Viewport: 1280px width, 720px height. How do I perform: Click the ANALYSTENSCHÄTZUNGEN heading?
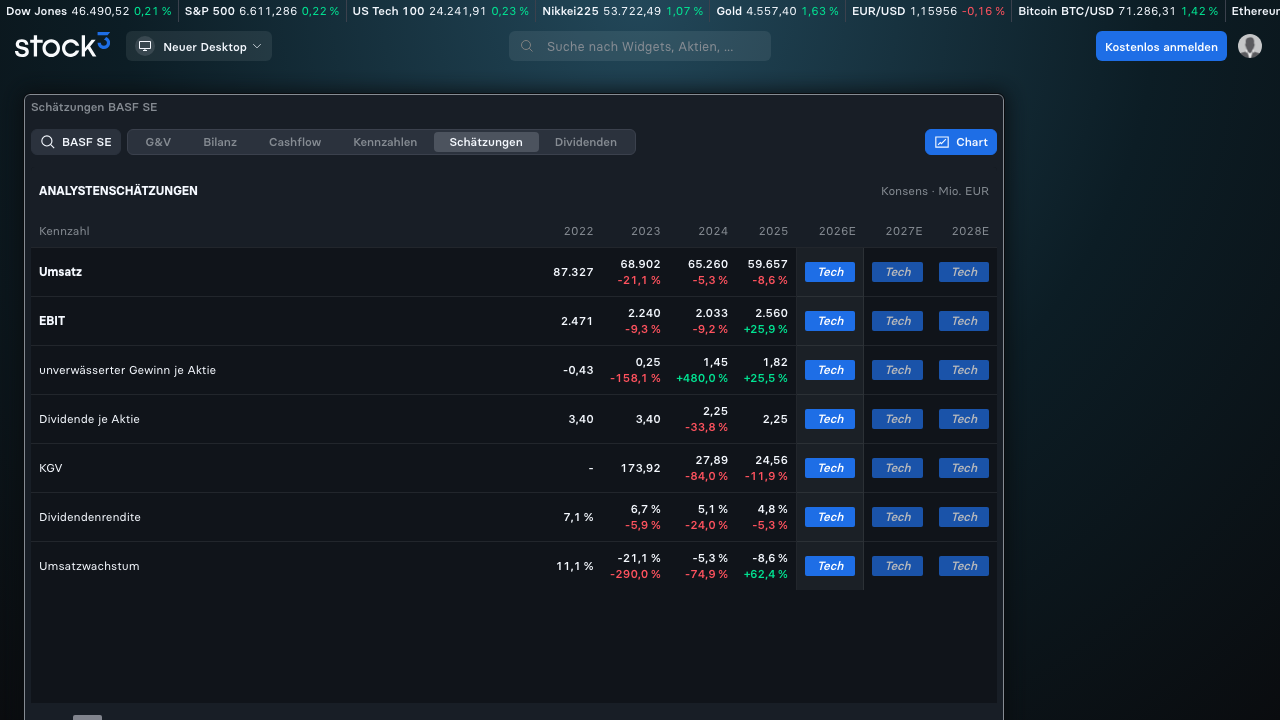[118, 191]
